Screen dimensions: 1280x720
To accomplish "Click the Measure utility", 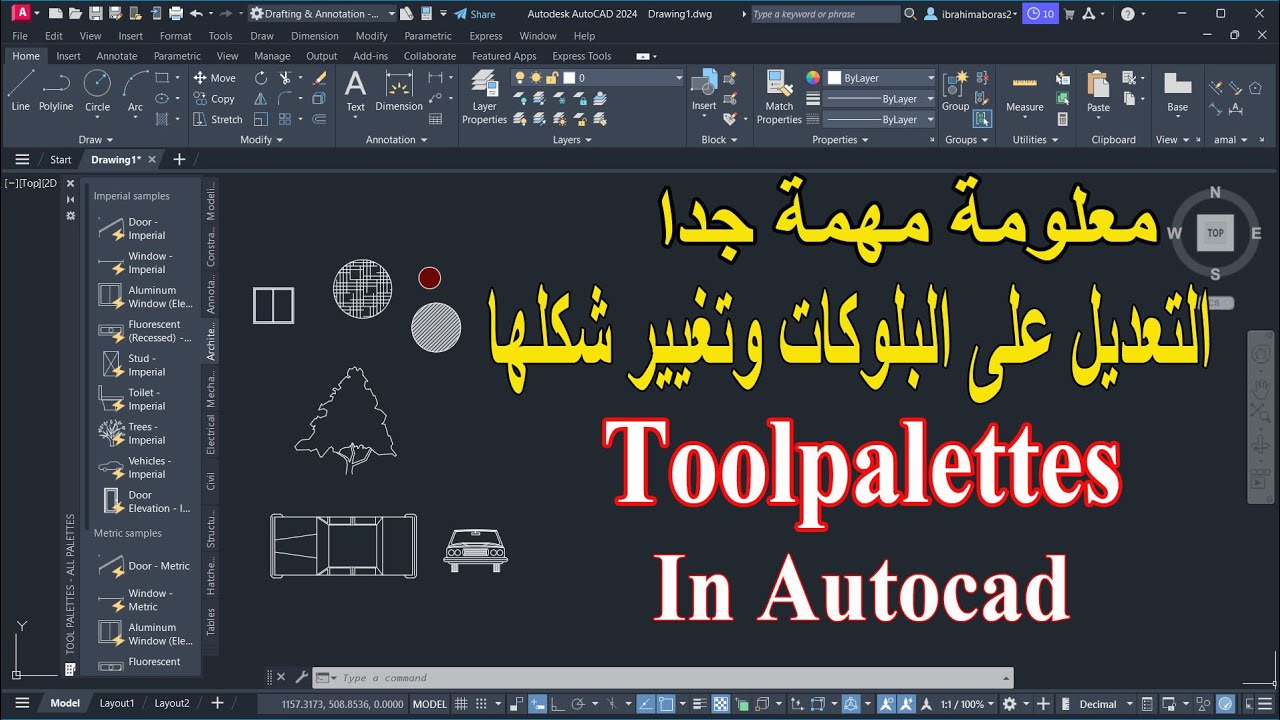I will (x=1024, y=91).
